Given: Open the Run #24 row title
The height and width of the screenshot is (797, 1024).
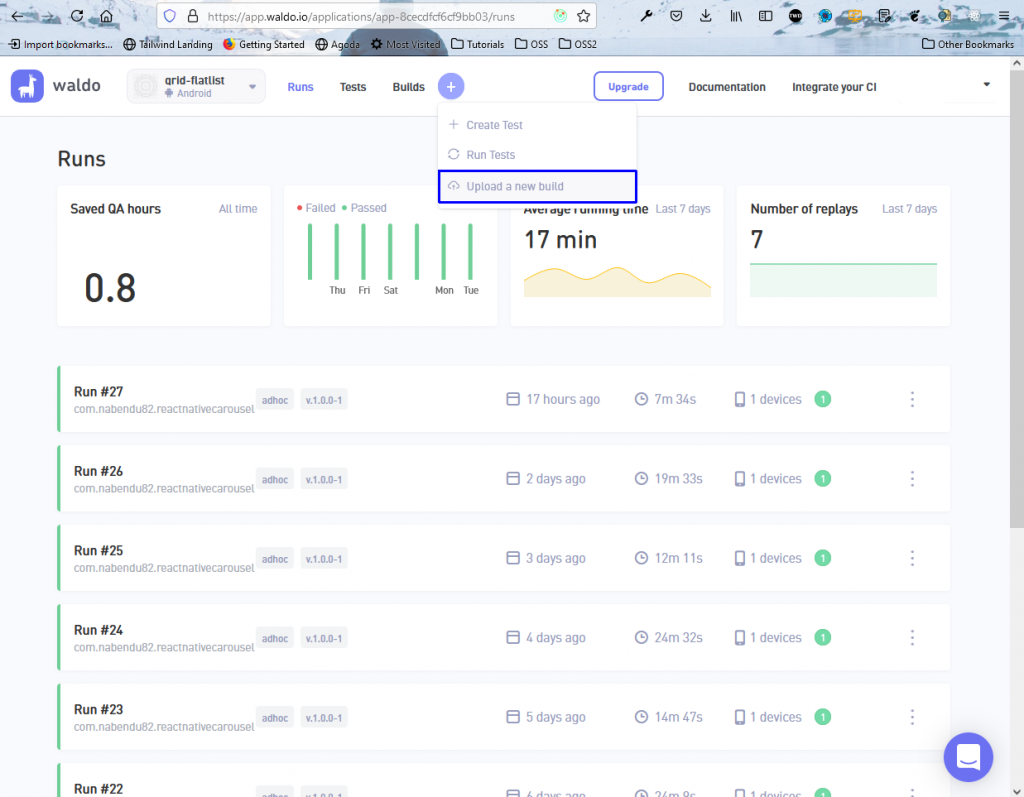Looking at the screenshot, I should point(98,630).
